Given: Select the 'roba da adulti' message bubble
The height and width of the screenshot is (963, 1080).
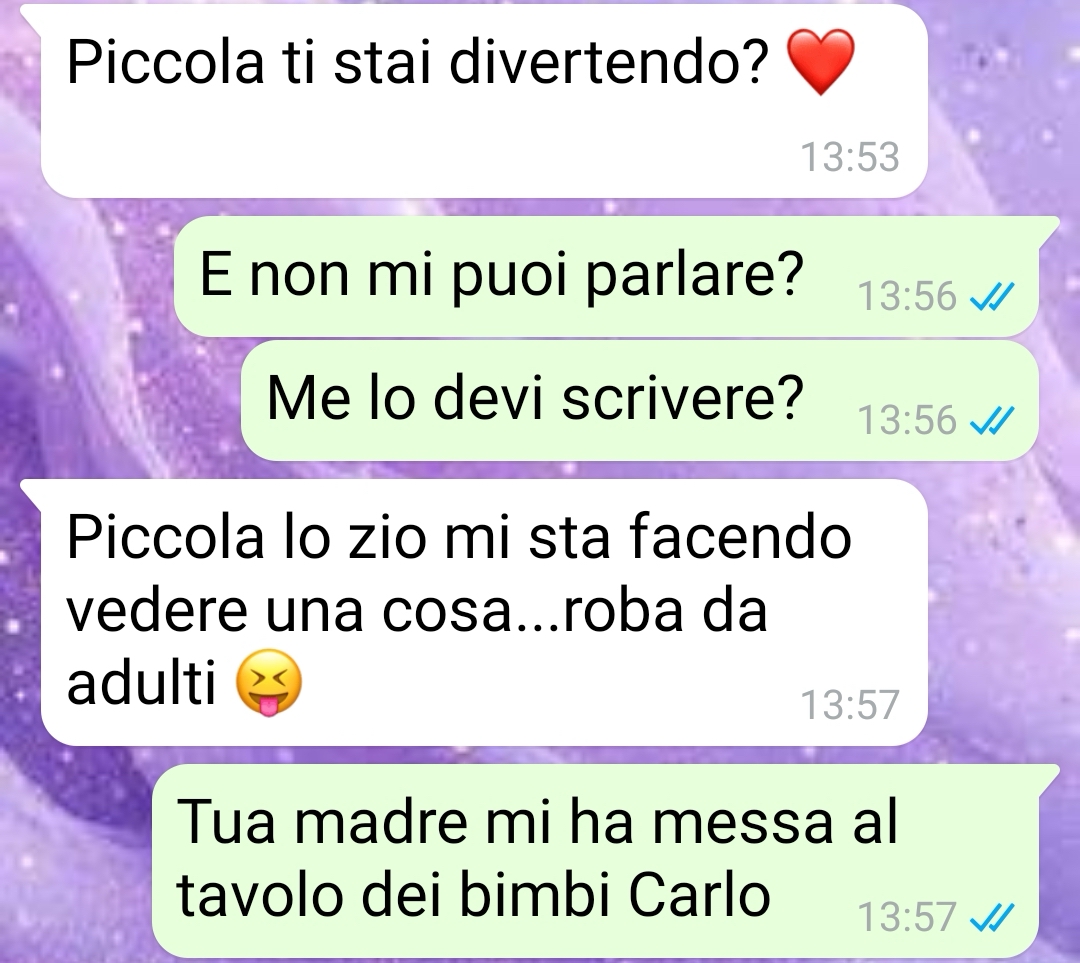Looking at the screenshot, I should pyautogui.click(x=484, y=613).
